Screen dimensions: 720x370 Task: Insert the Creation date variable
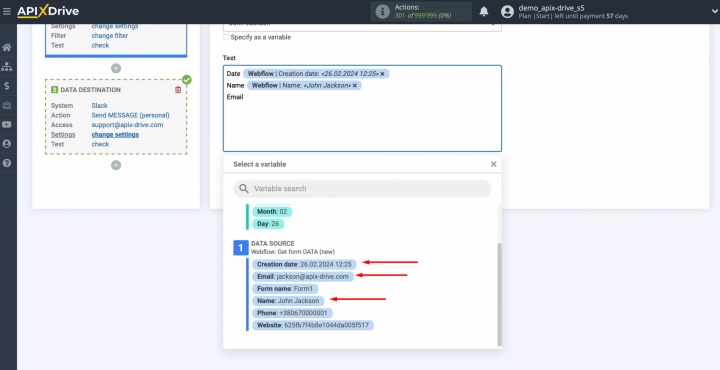click(304, 264)
